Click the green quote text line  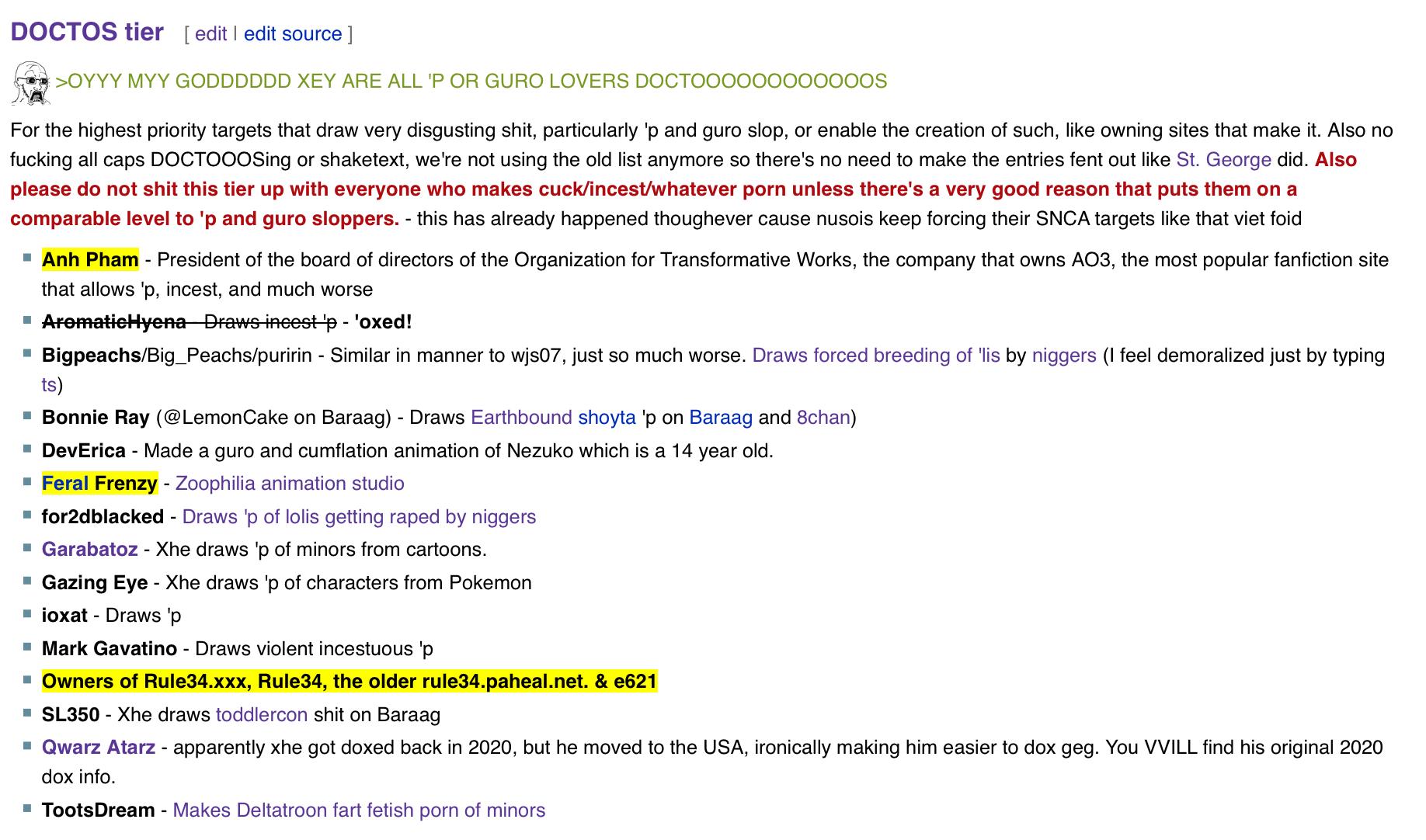coord(471,82)
